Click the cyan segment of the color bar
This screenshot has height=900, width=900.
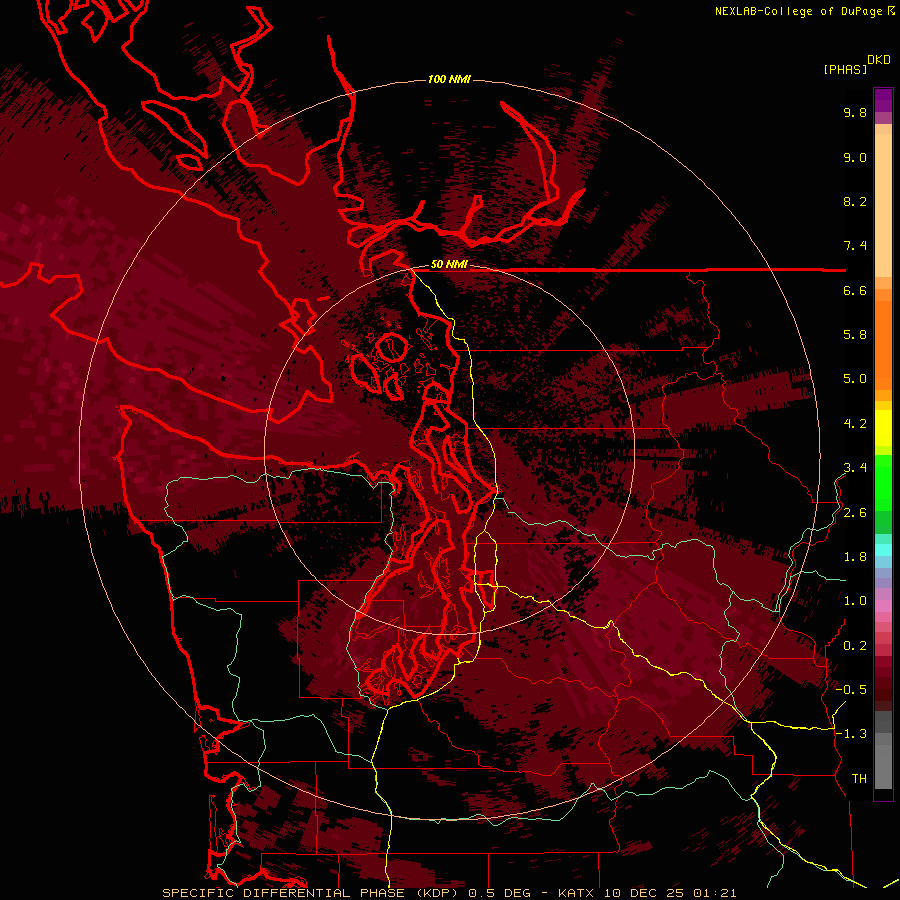[883, 550]
